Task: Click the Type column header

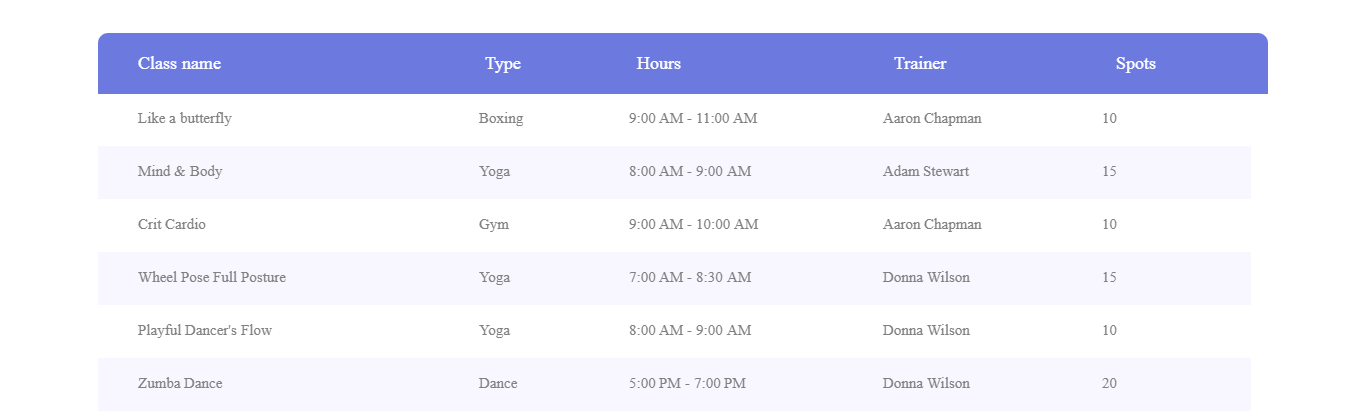Action: [x=502, y=63]
